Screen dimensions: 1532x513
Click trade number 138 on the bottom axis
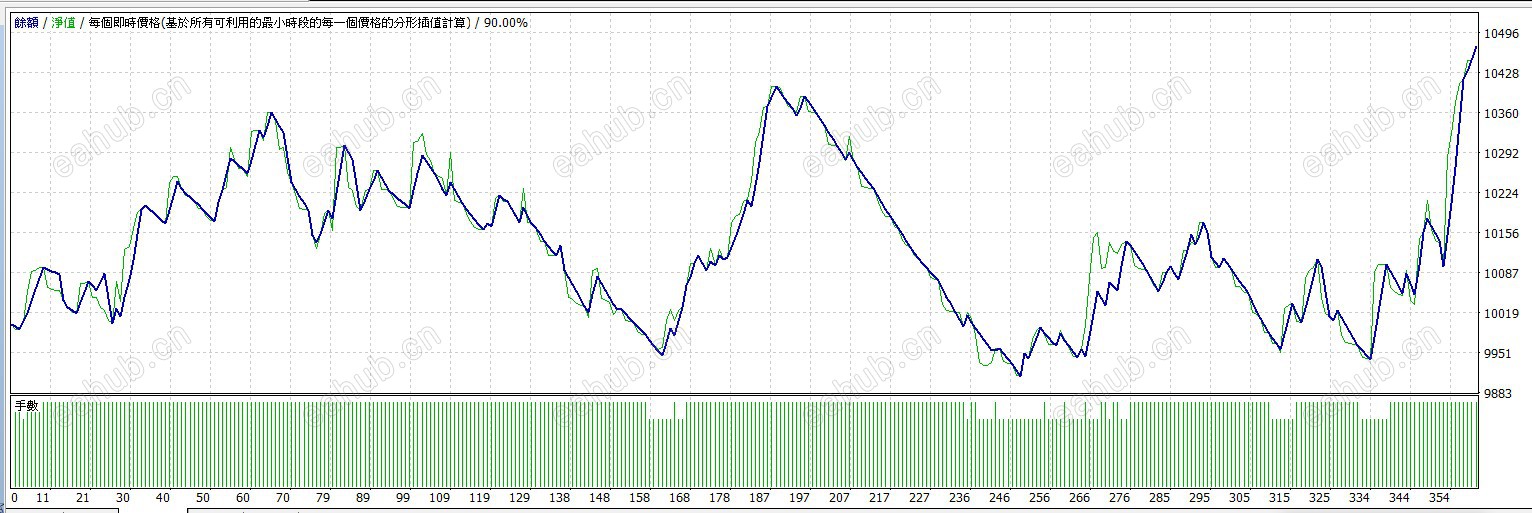559,498
